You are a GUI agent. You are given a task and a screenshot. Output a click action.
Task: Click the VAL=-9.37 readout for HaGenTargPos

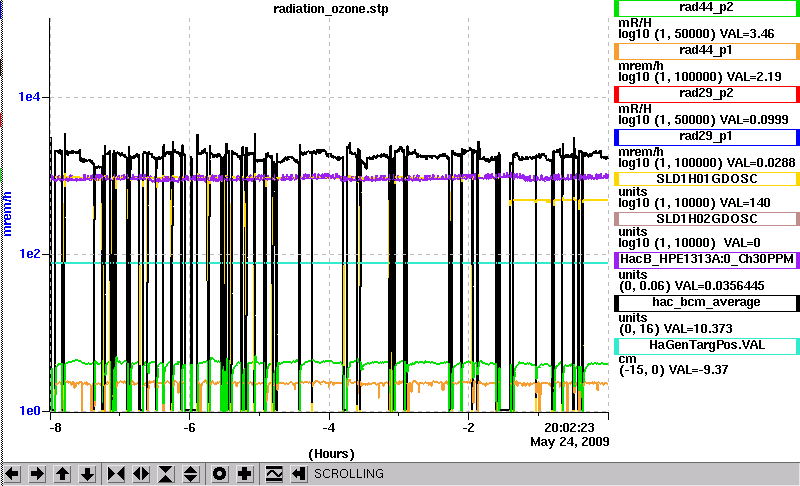click(698, 370)
